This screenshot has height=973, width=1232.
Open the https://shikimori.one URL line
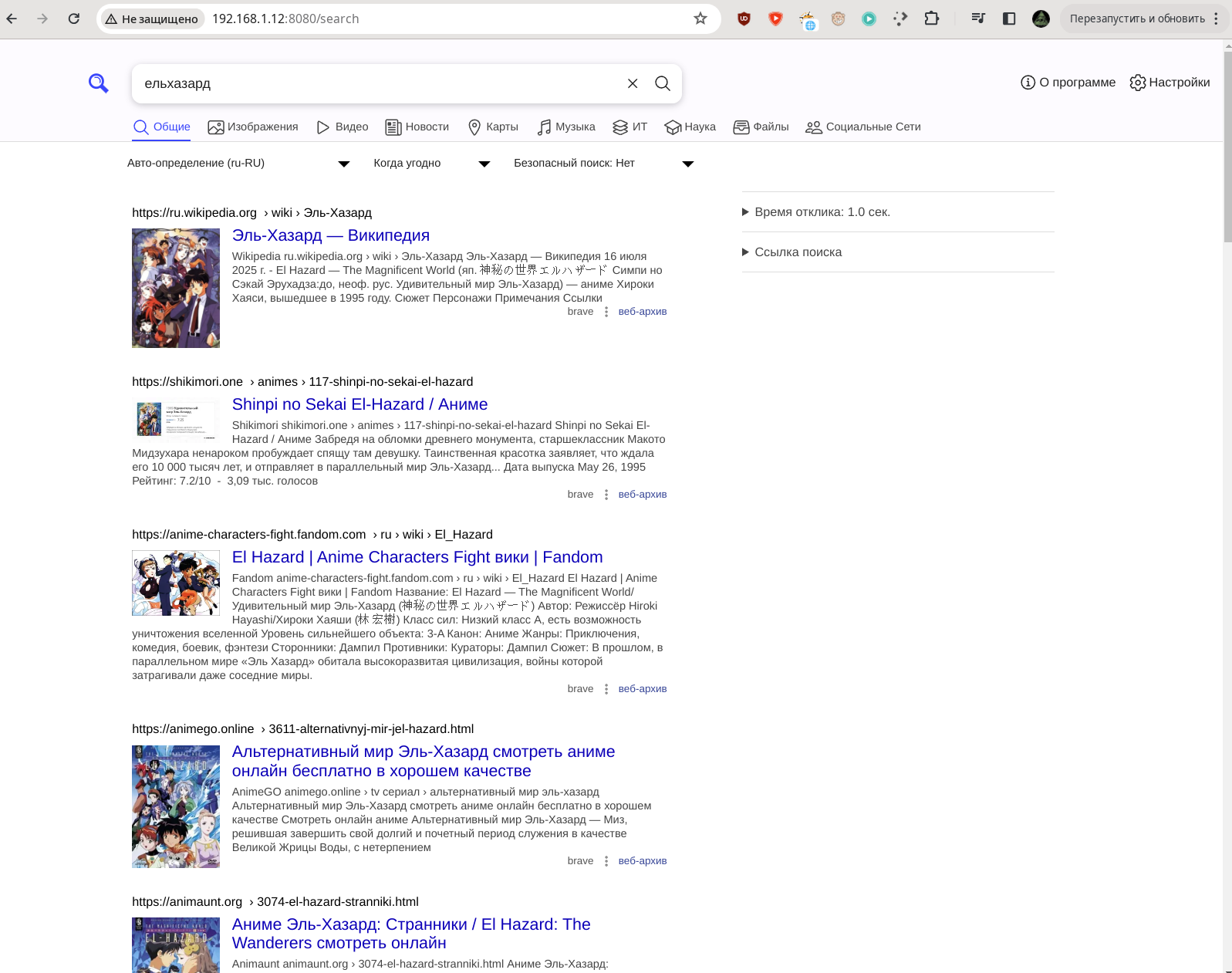[302, 382]
